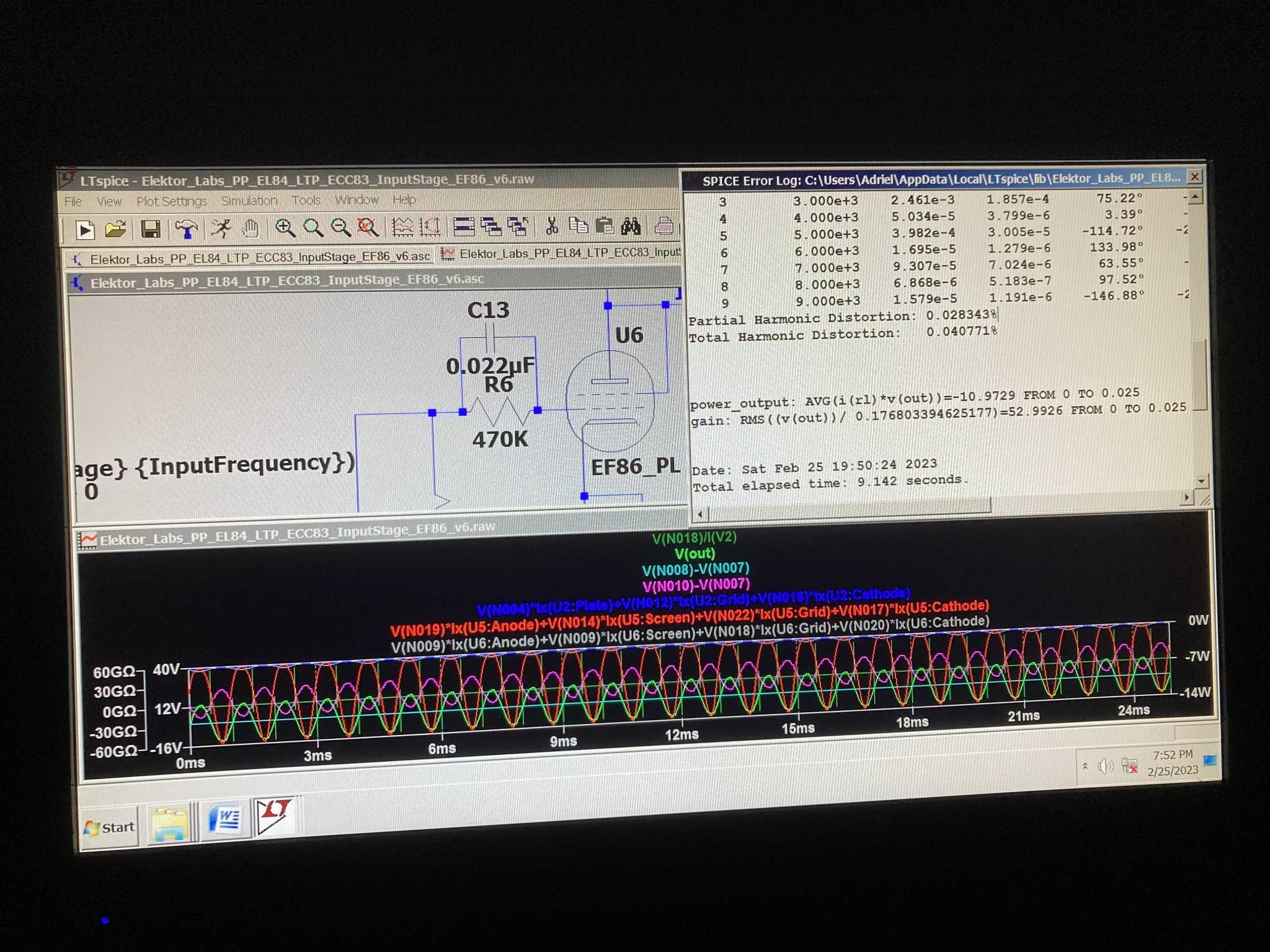Click the green V(N018)/I(V2) trace label
Image resolution: width=1270 pixels, height=952 pixels.
coord(694,537)
